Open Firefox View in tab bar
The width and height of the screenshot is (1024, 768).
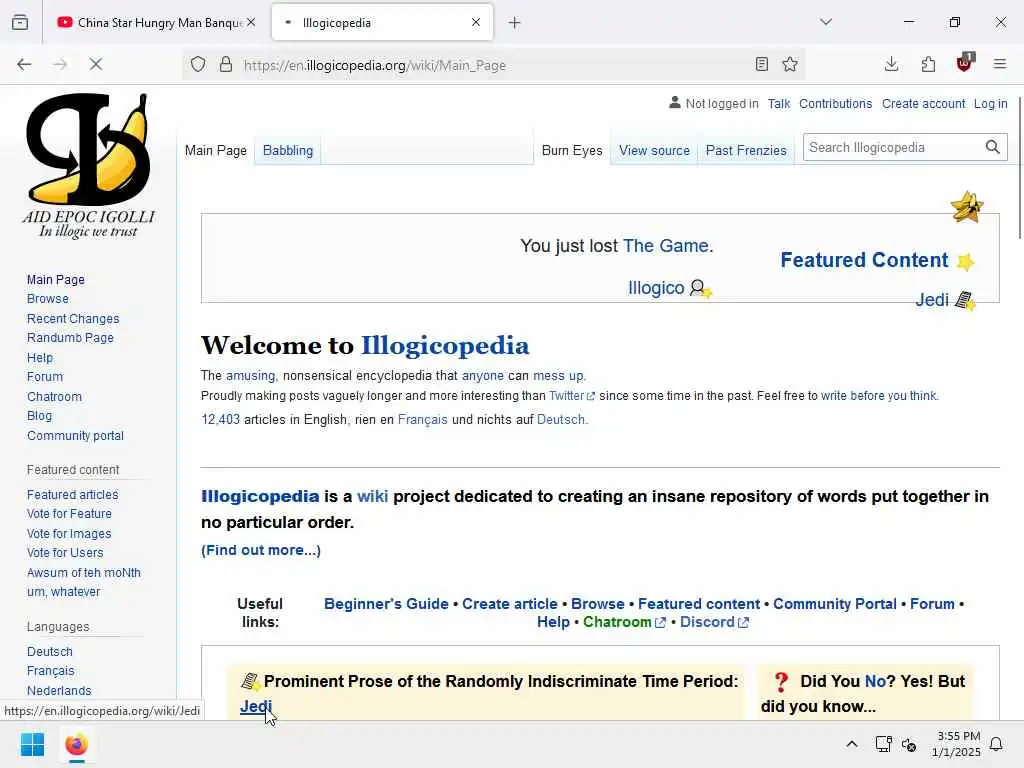[x=20, y=22]
